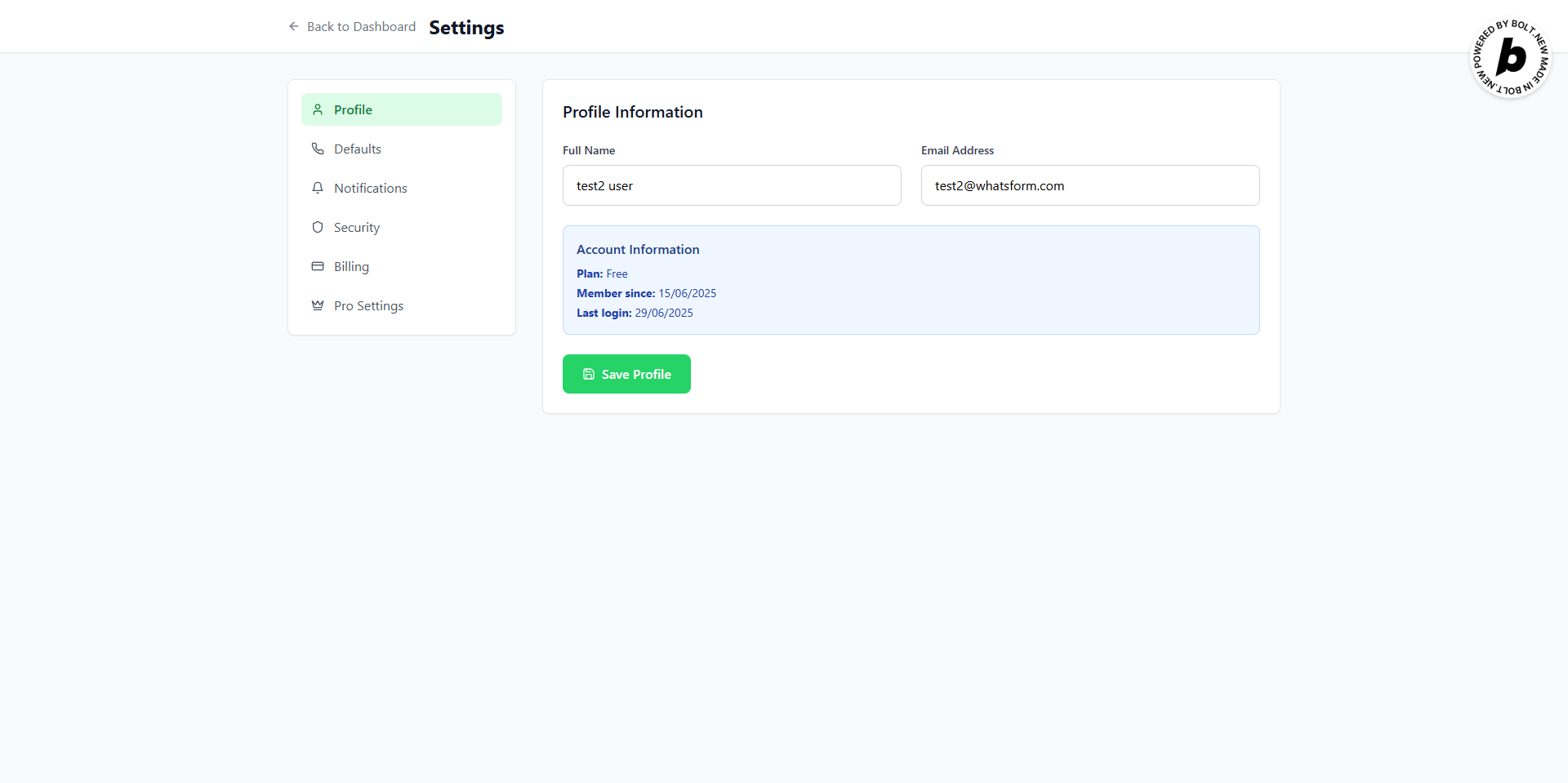Focus the Email Address input field
1568x783 pixels.
point(1090,185)
